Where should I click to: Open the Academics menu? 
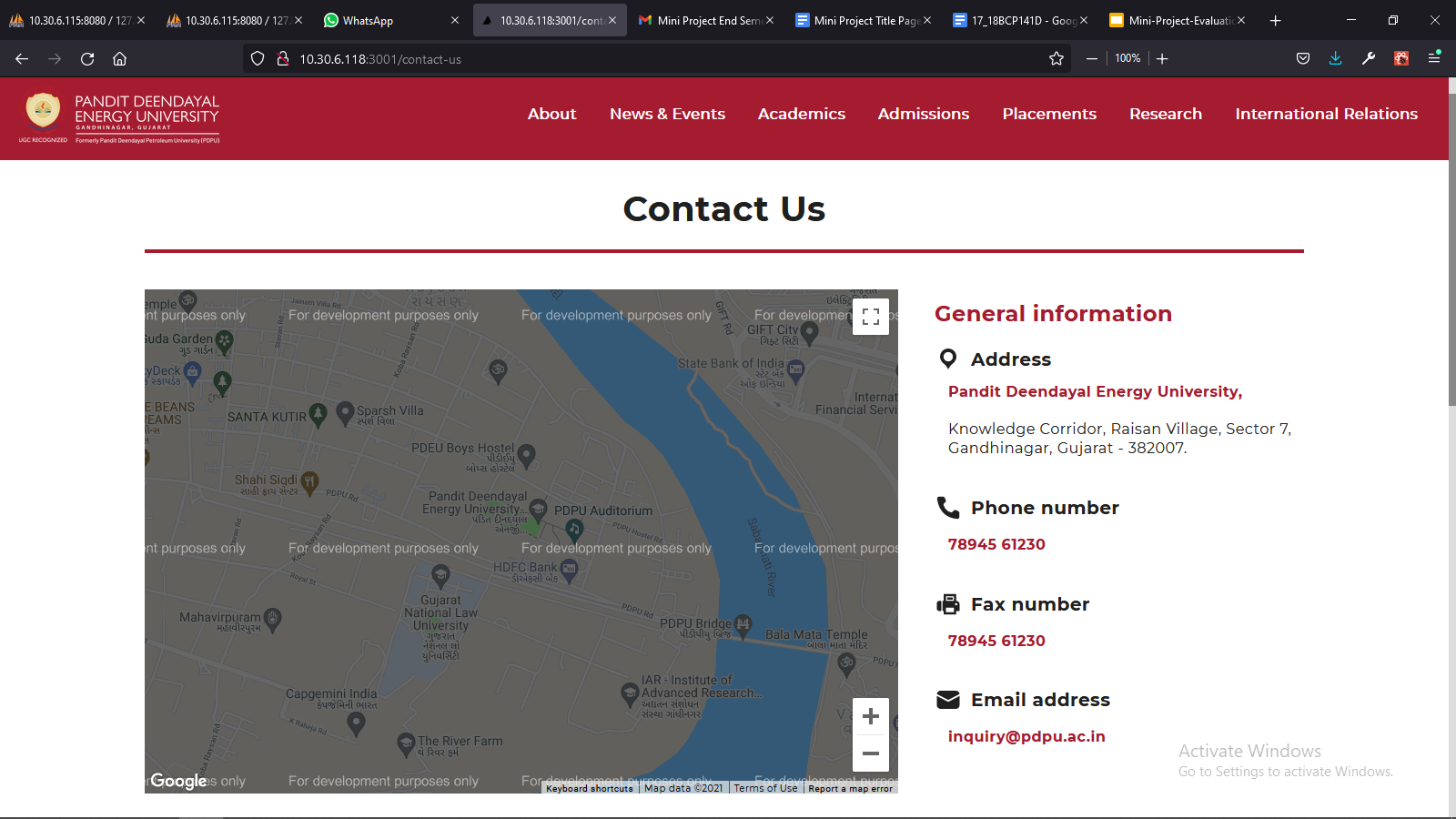[802, 114]
